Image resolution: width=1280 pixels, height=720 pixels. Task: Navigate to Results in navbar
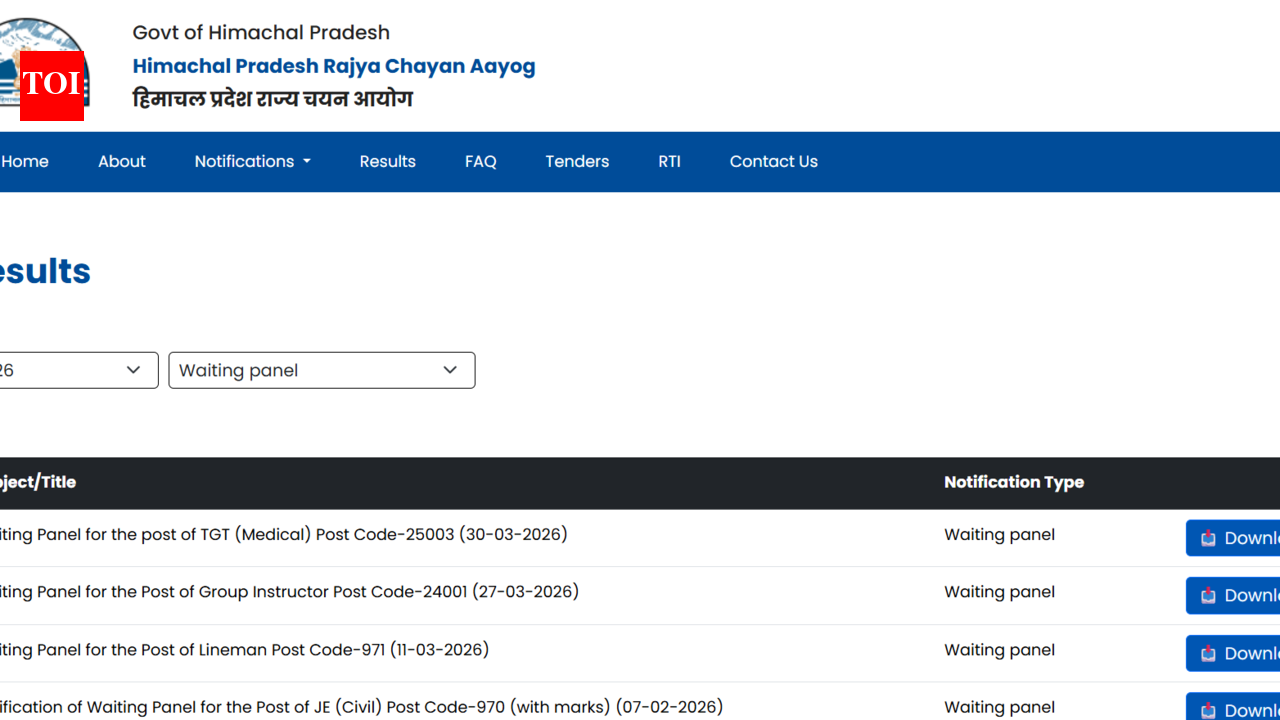point(387,161)
